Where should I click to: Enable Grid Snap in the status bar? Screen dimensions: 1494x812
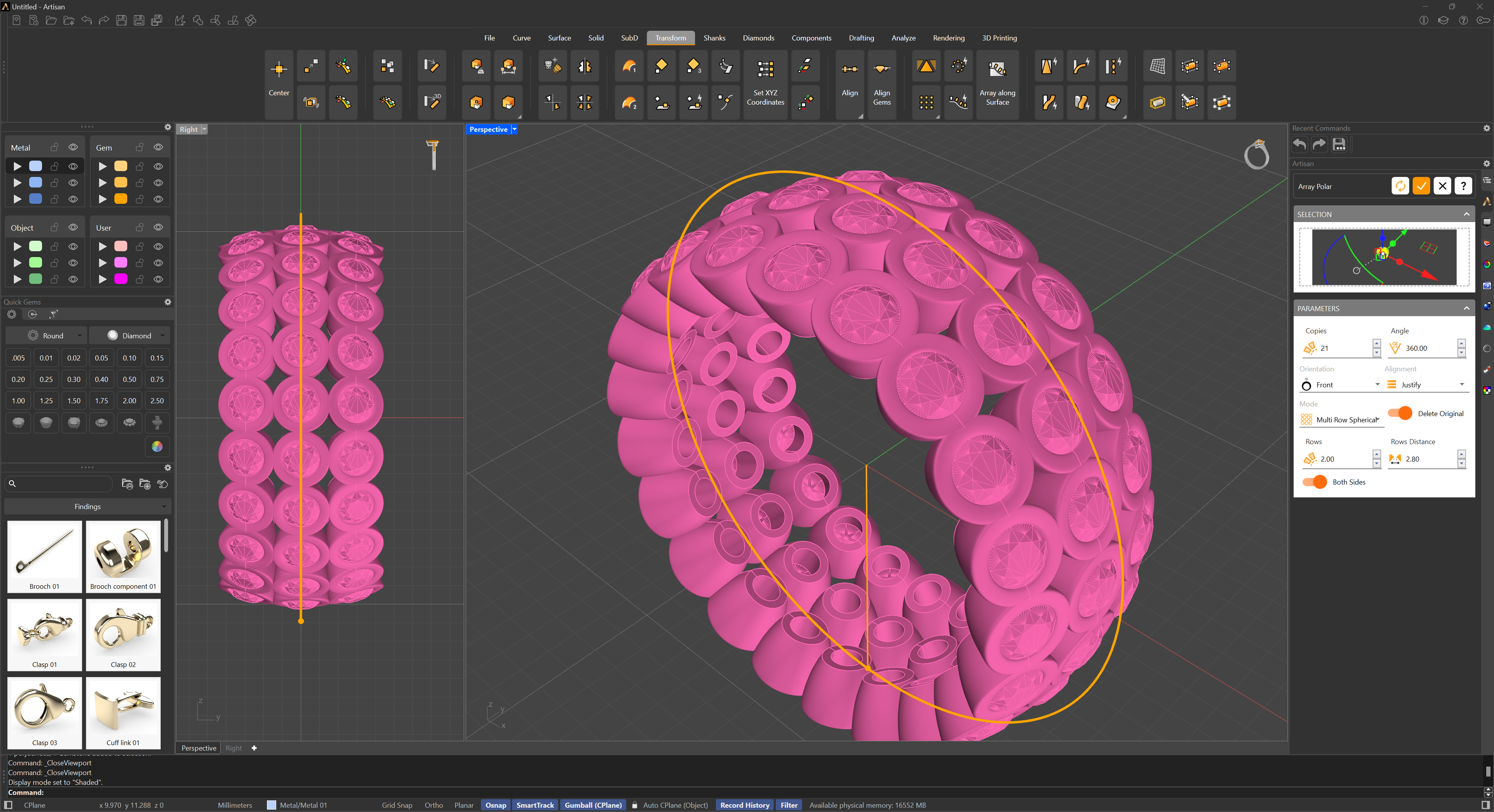397,805
